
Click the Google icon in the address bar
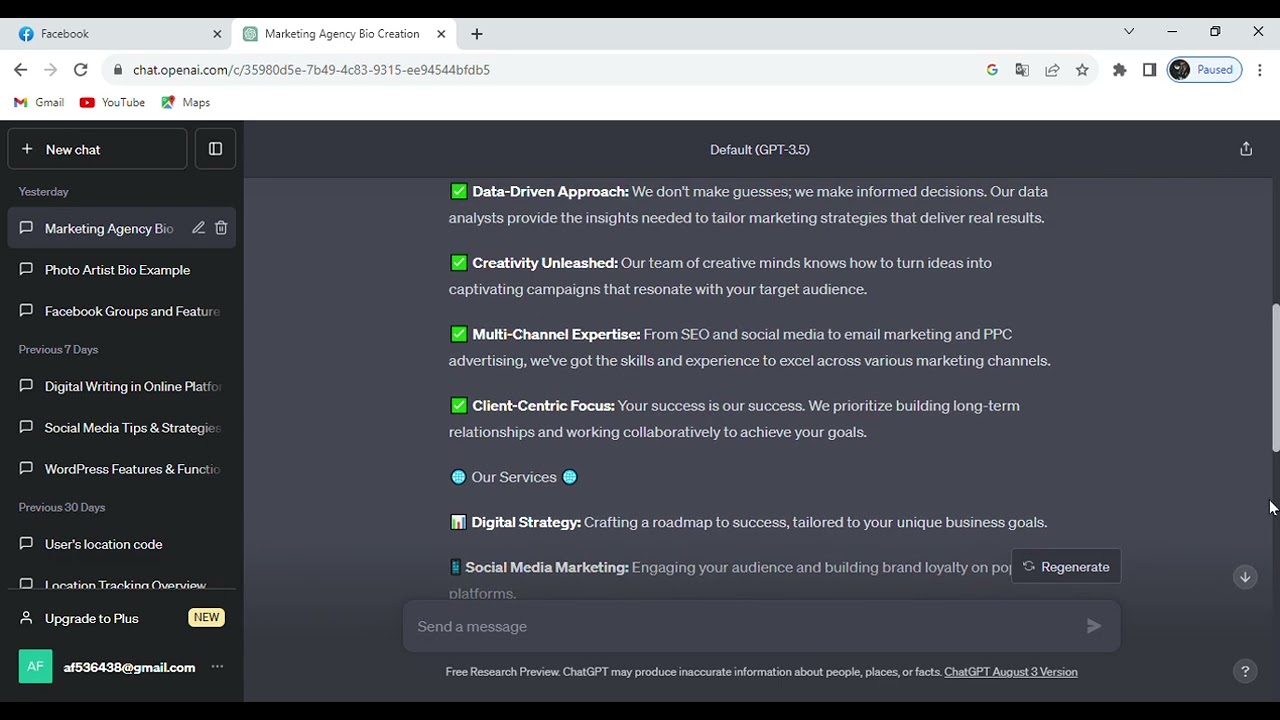point(992,70)
